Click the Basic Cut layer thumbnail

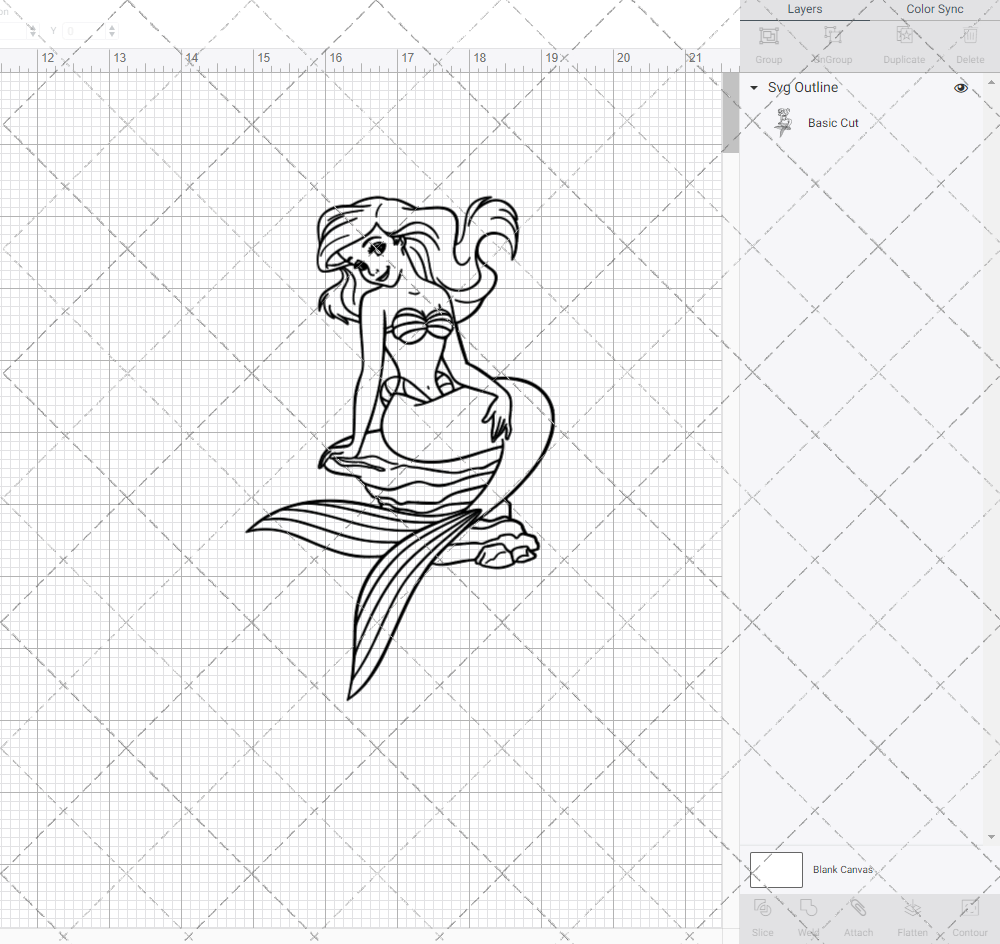point(784,121)
